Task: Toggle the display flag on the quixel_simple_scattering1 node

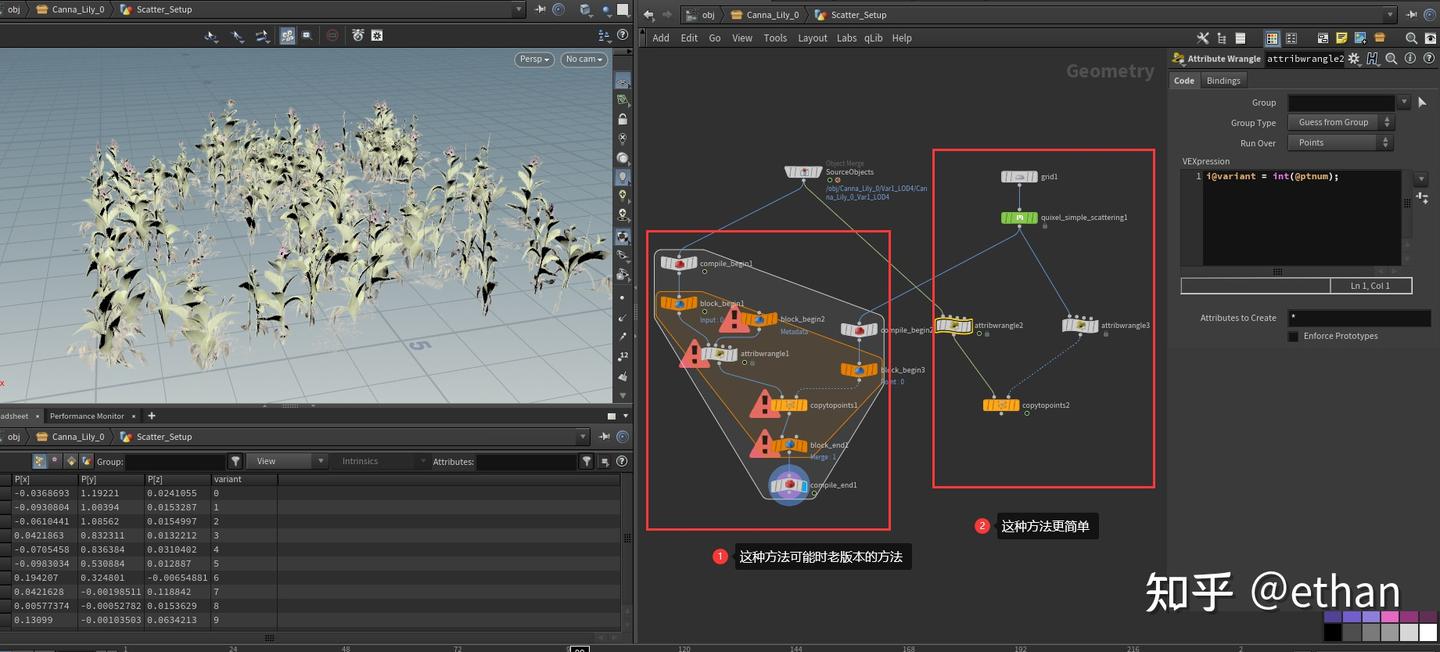Action: [1037, 217]
